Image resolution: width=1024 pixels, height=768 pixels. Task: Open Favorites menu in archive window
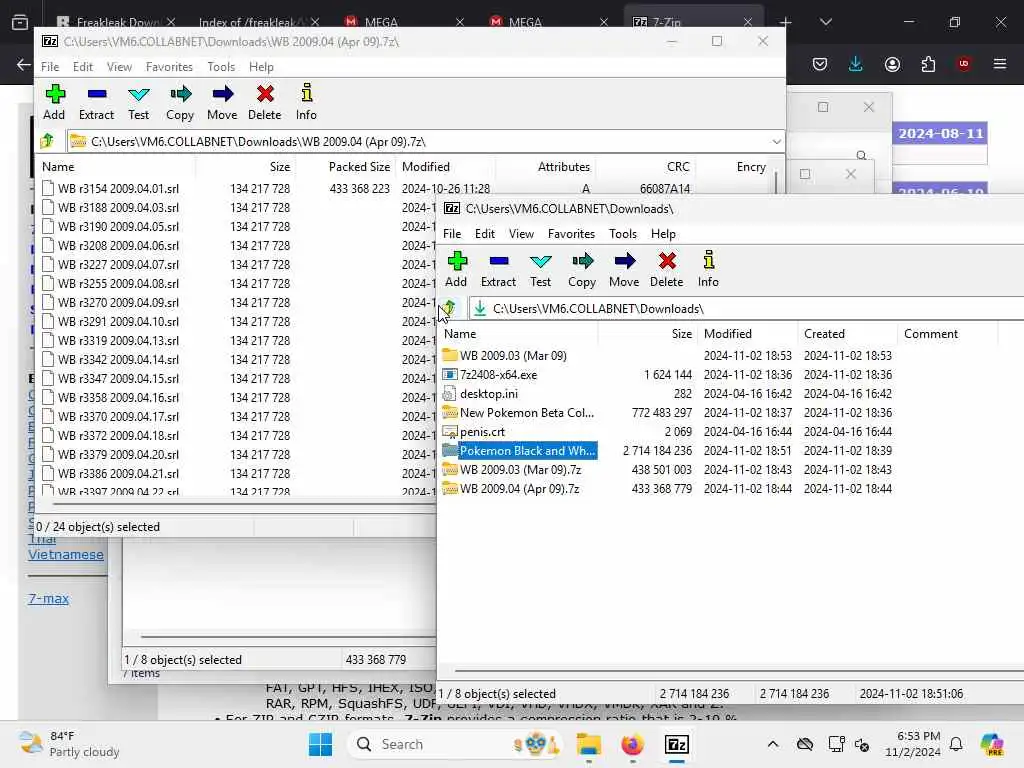click(x=169, y=67)
